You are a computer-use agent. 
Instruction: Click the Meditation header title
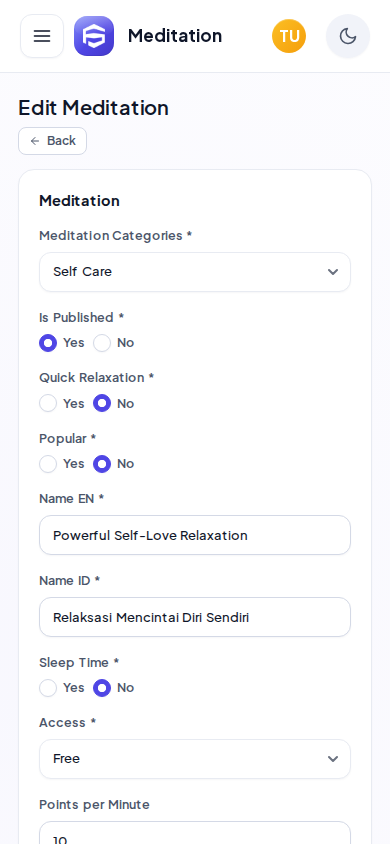[175, 36]
